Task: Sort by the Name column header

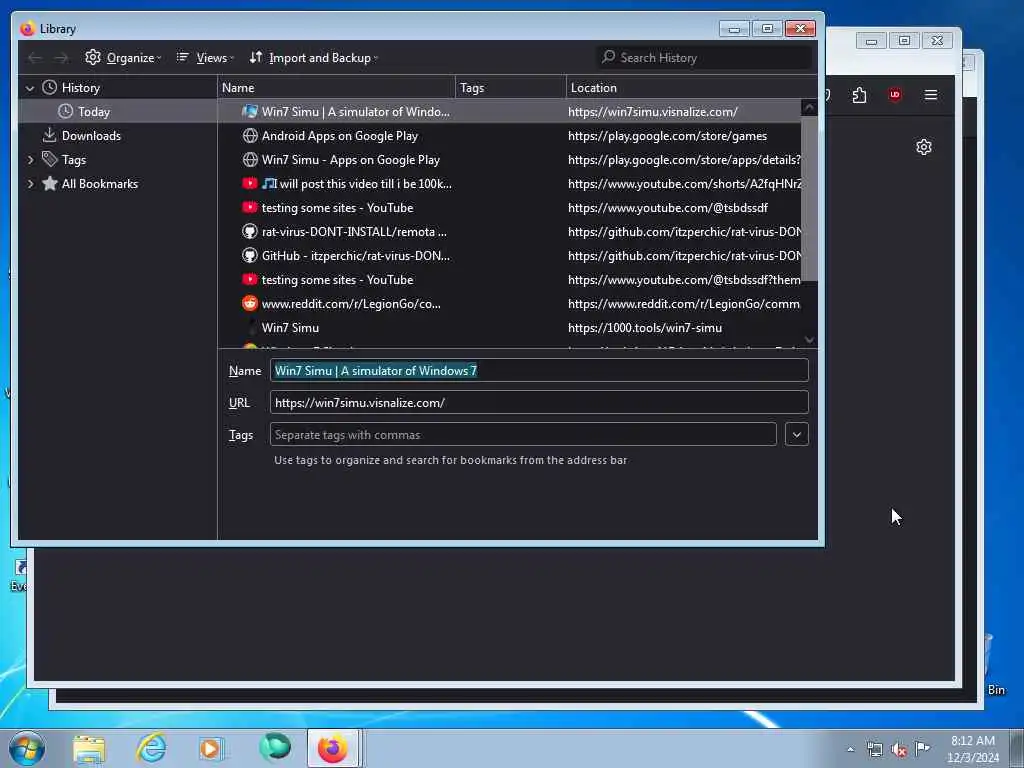Action: [x=336, y=88]
